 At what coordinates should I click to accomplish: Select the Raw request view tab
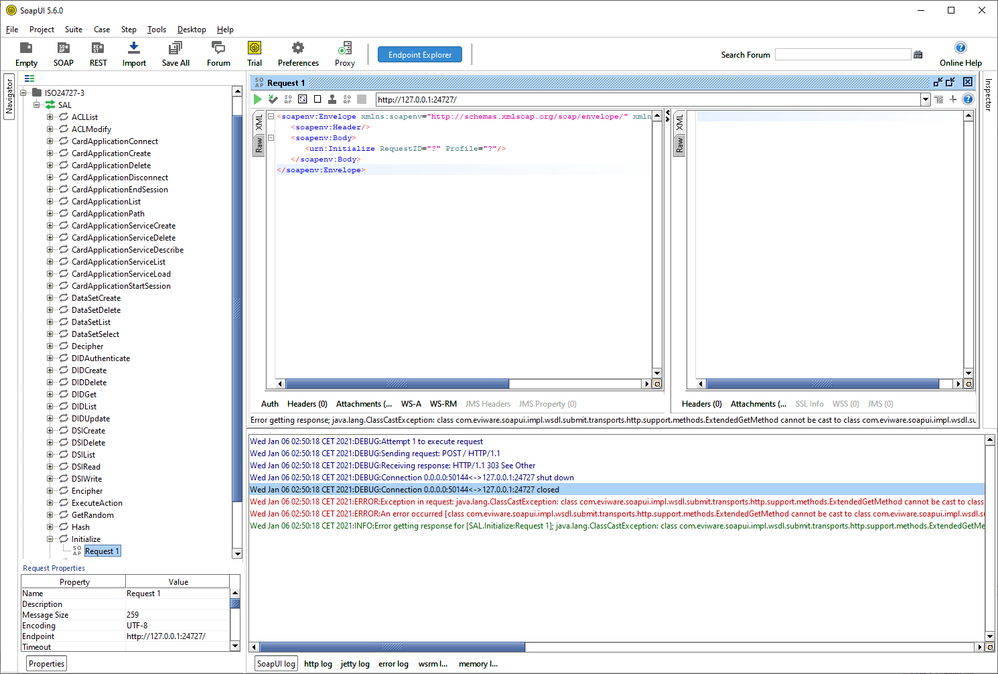coord(259,146)
